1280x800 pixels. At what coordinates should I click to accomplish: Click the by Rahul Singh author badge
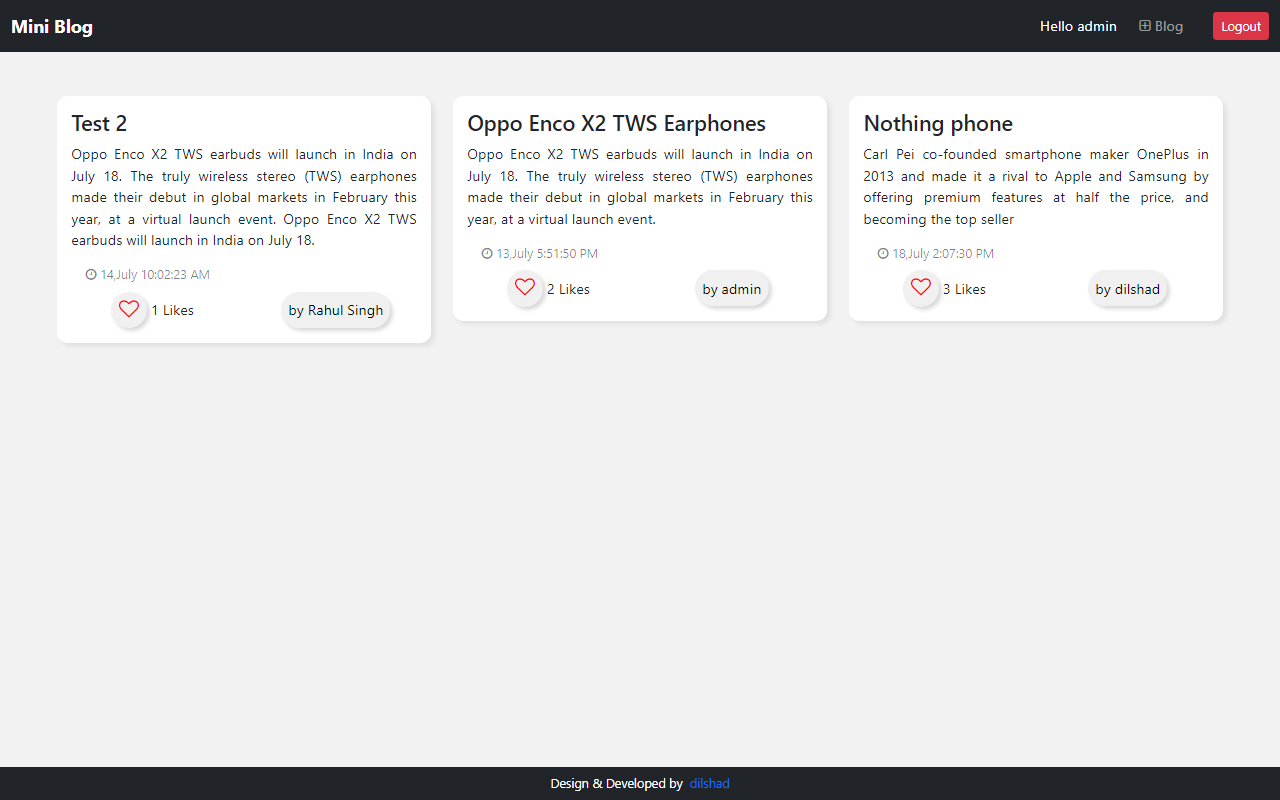point(336,310)
